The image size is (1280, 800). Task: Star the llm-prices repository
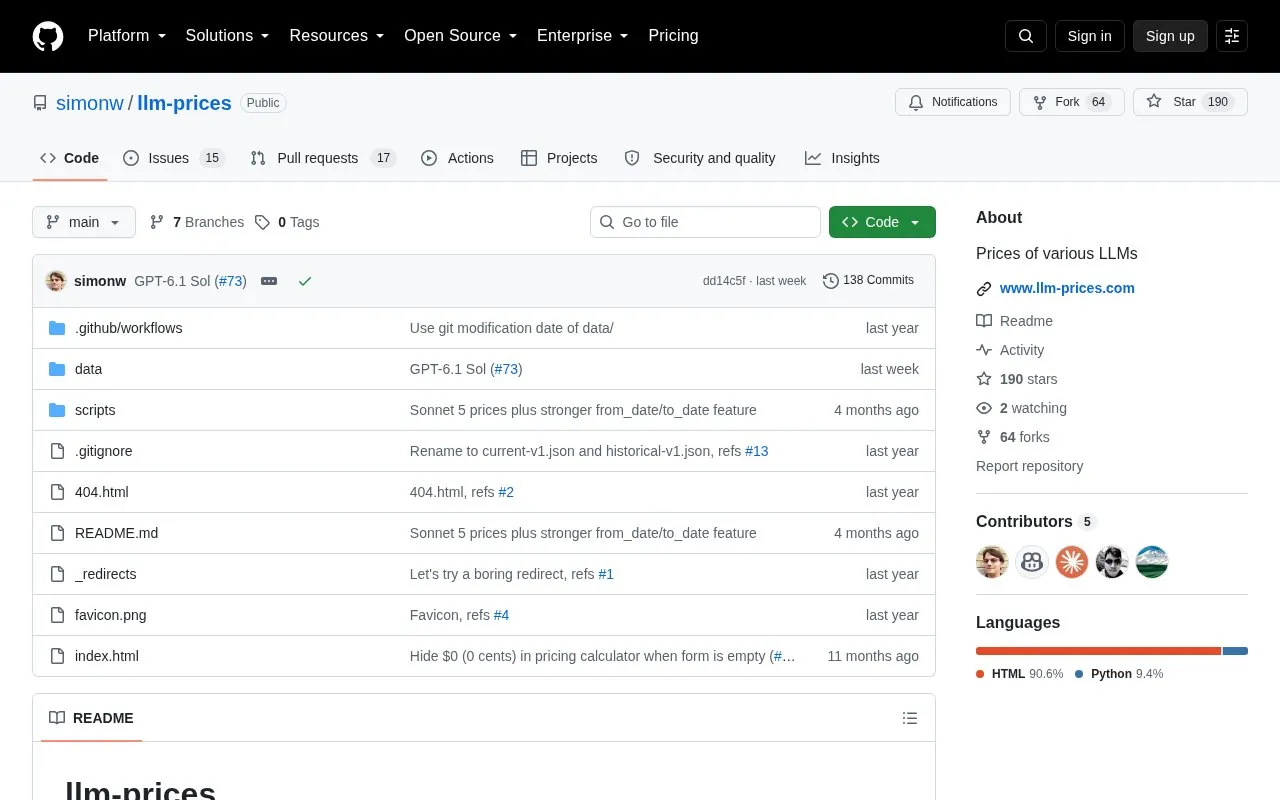click(x=1190, y=102)
